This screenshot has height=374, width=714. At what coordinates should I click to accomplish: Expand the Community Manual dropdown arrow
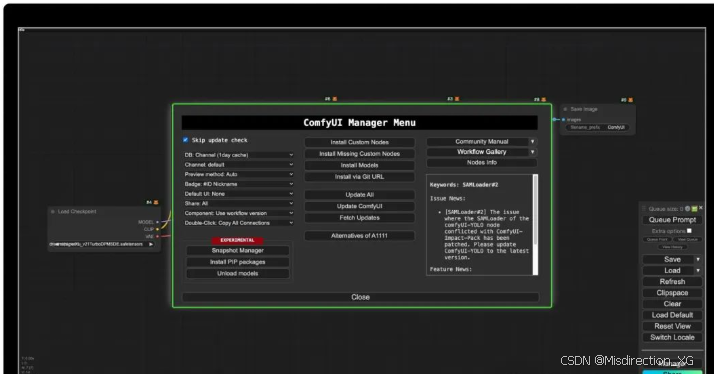tap(532, 142)
